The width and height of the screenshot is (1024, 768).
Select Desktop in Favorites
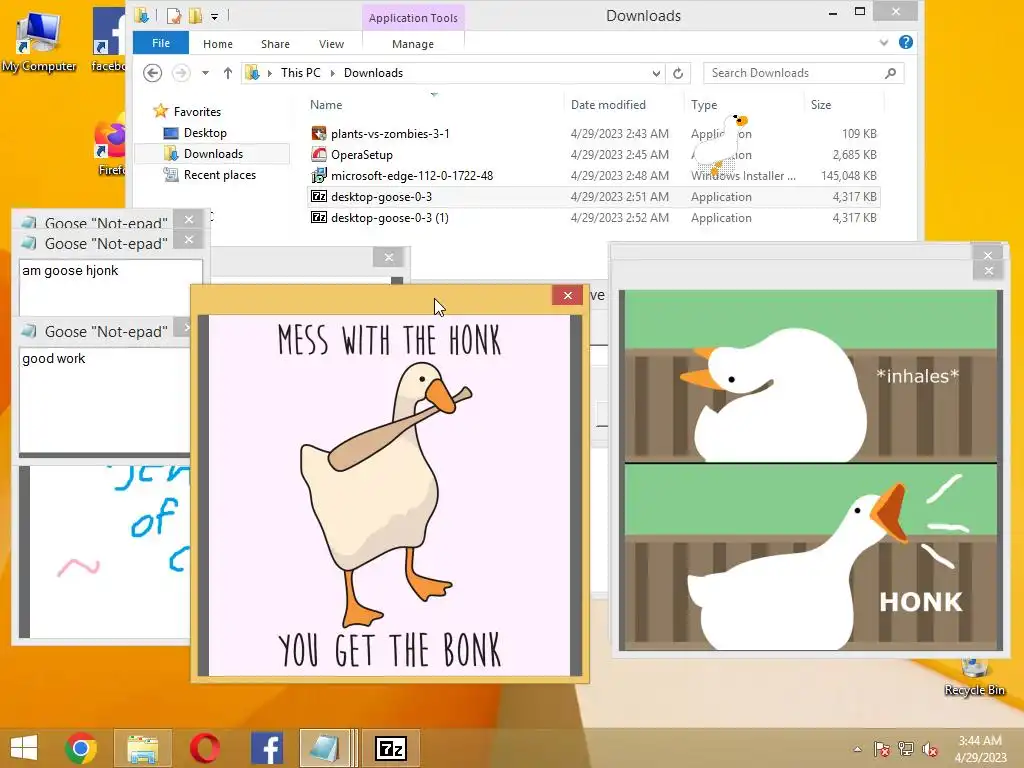[x=205, y=133]
